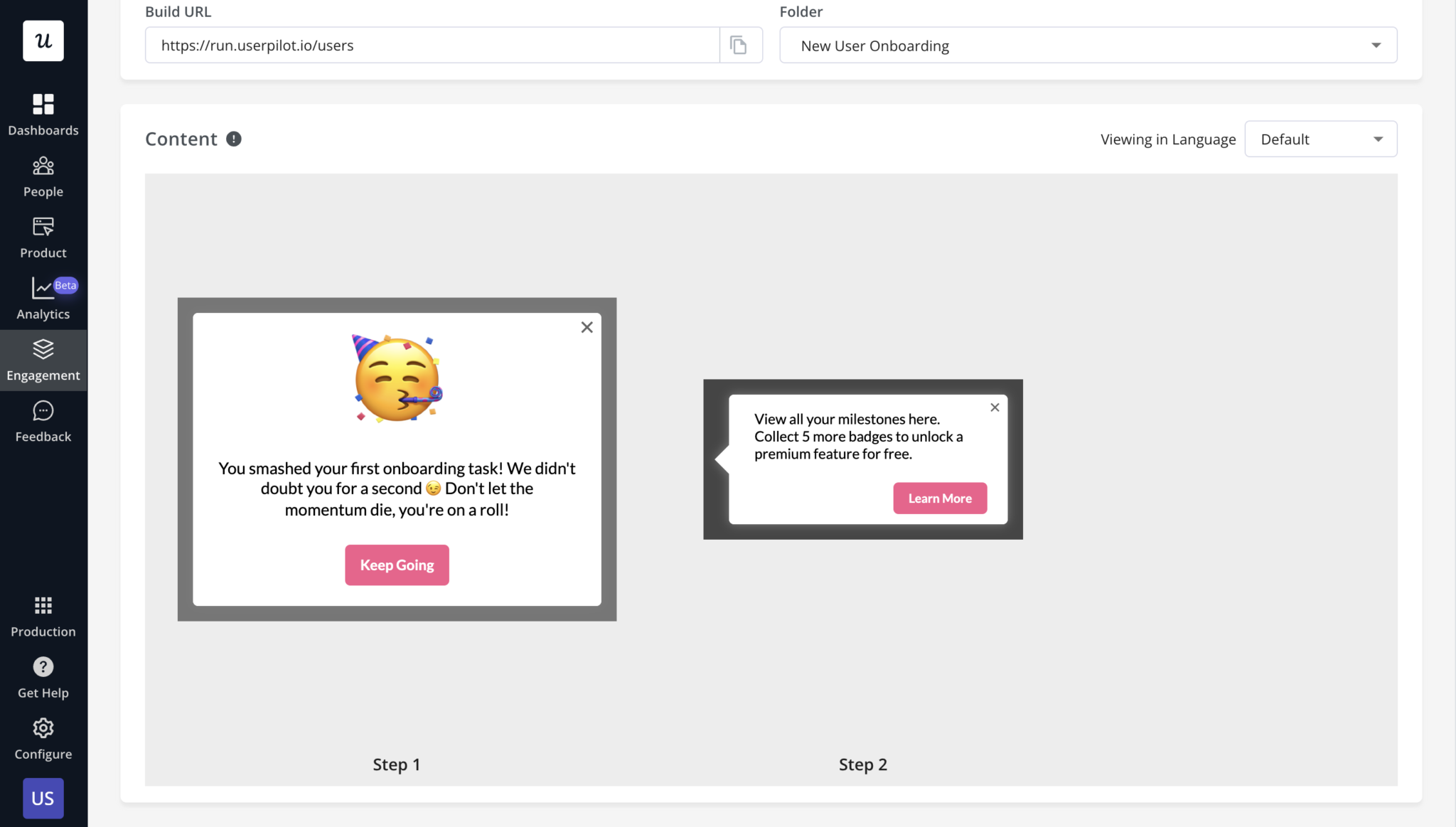Open the Analytics Beta section
This screenshot has height=827, width=1456.
tap(43, 297)
